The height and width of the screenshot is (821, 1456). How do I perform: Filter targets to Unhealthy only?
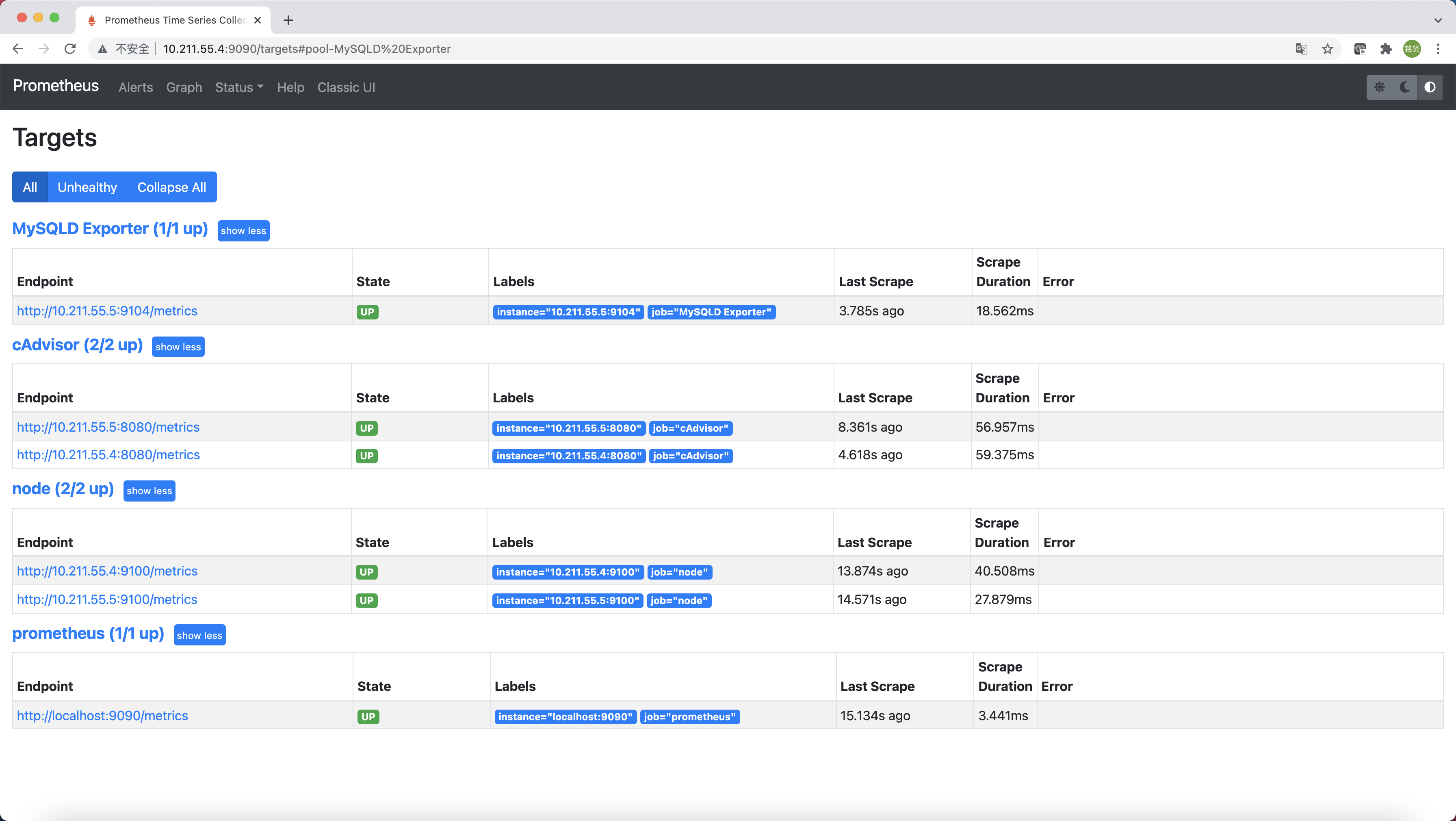(87, 187)
